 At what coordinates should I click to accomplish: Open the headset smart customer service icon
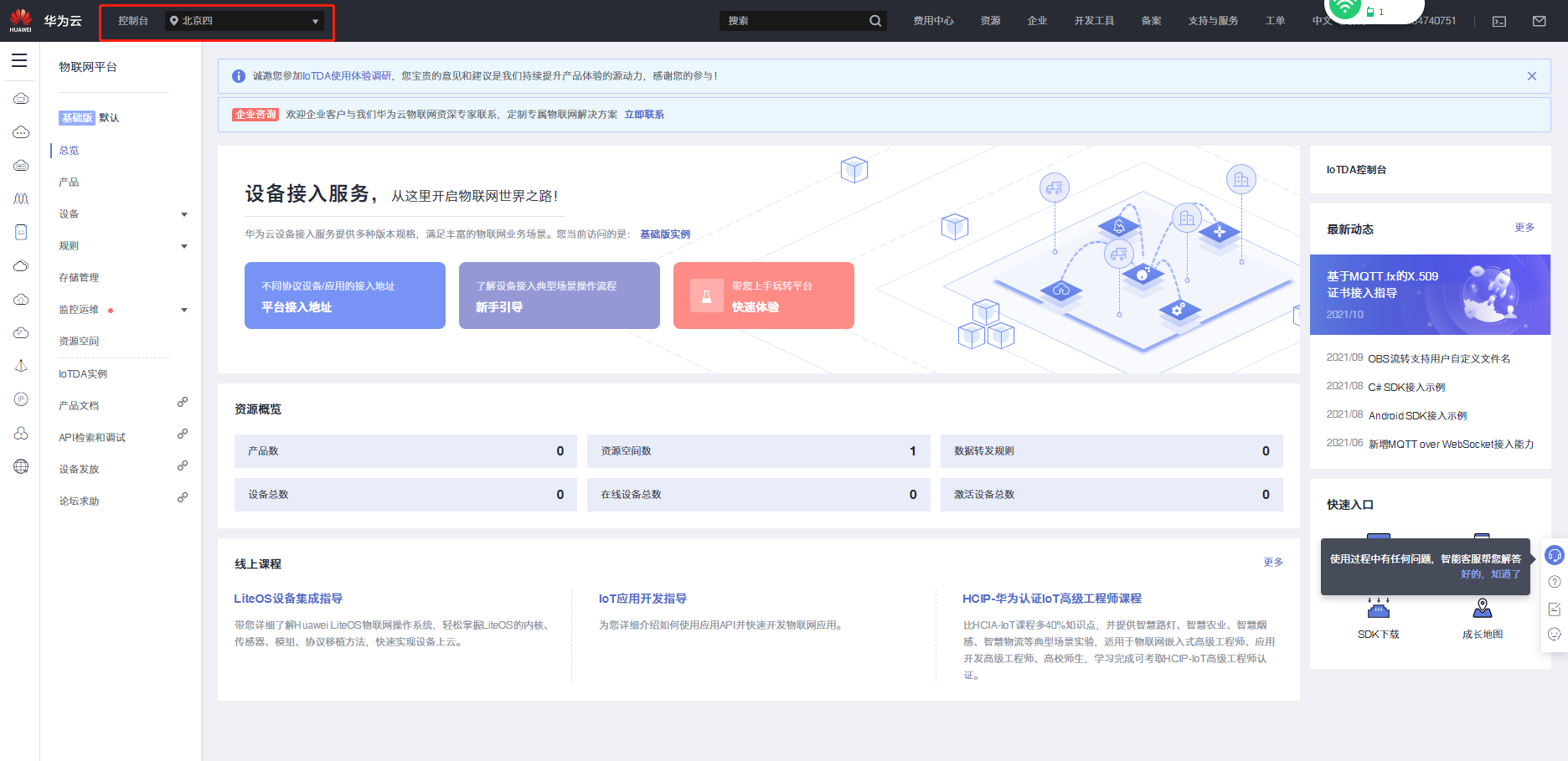pyautogui.click(x=1555, y=555)
